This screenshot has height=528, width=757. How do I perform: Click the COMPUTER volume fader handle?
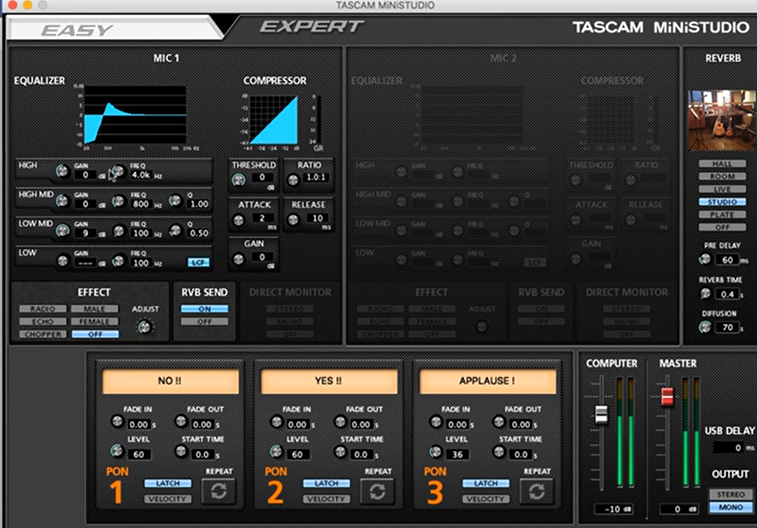[x=601, y=414]
